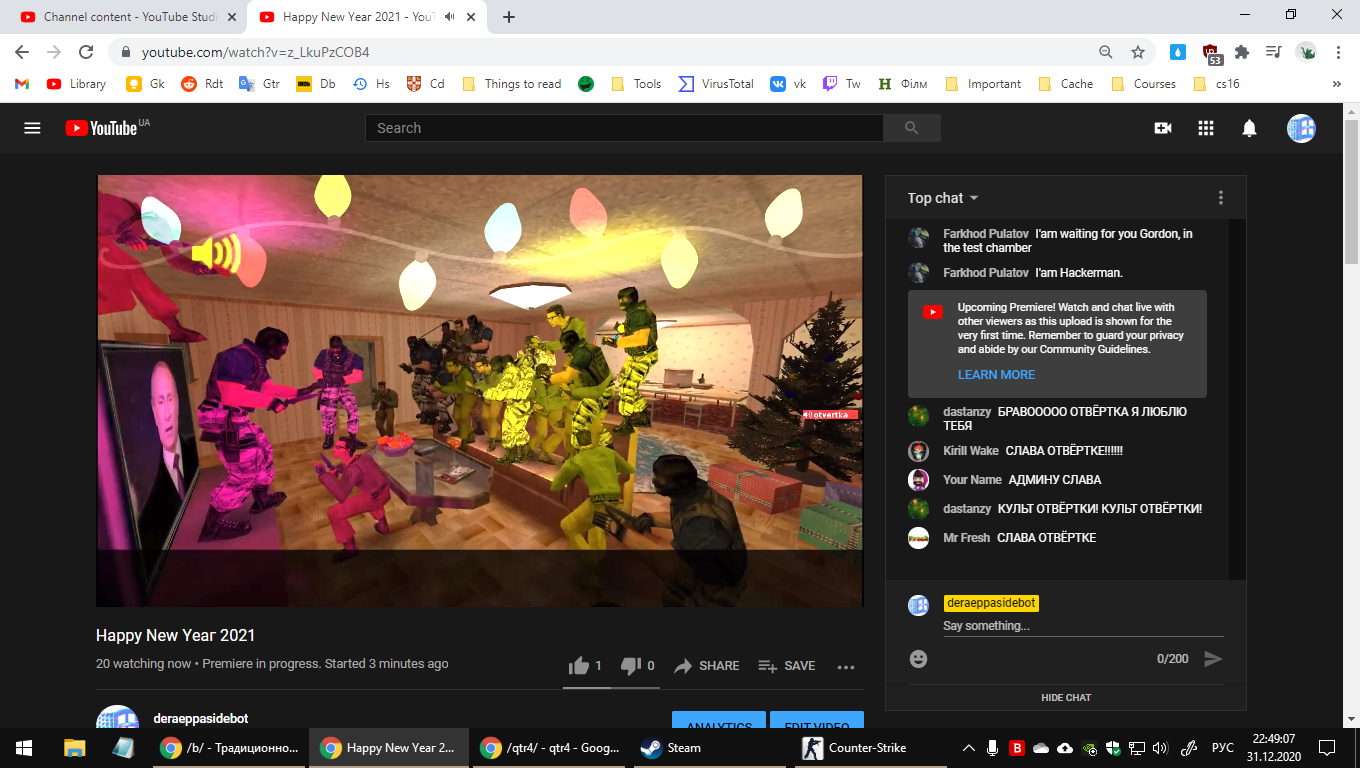
Task: Switch to Channel content YouTube Studio tab
Action: 129,17
